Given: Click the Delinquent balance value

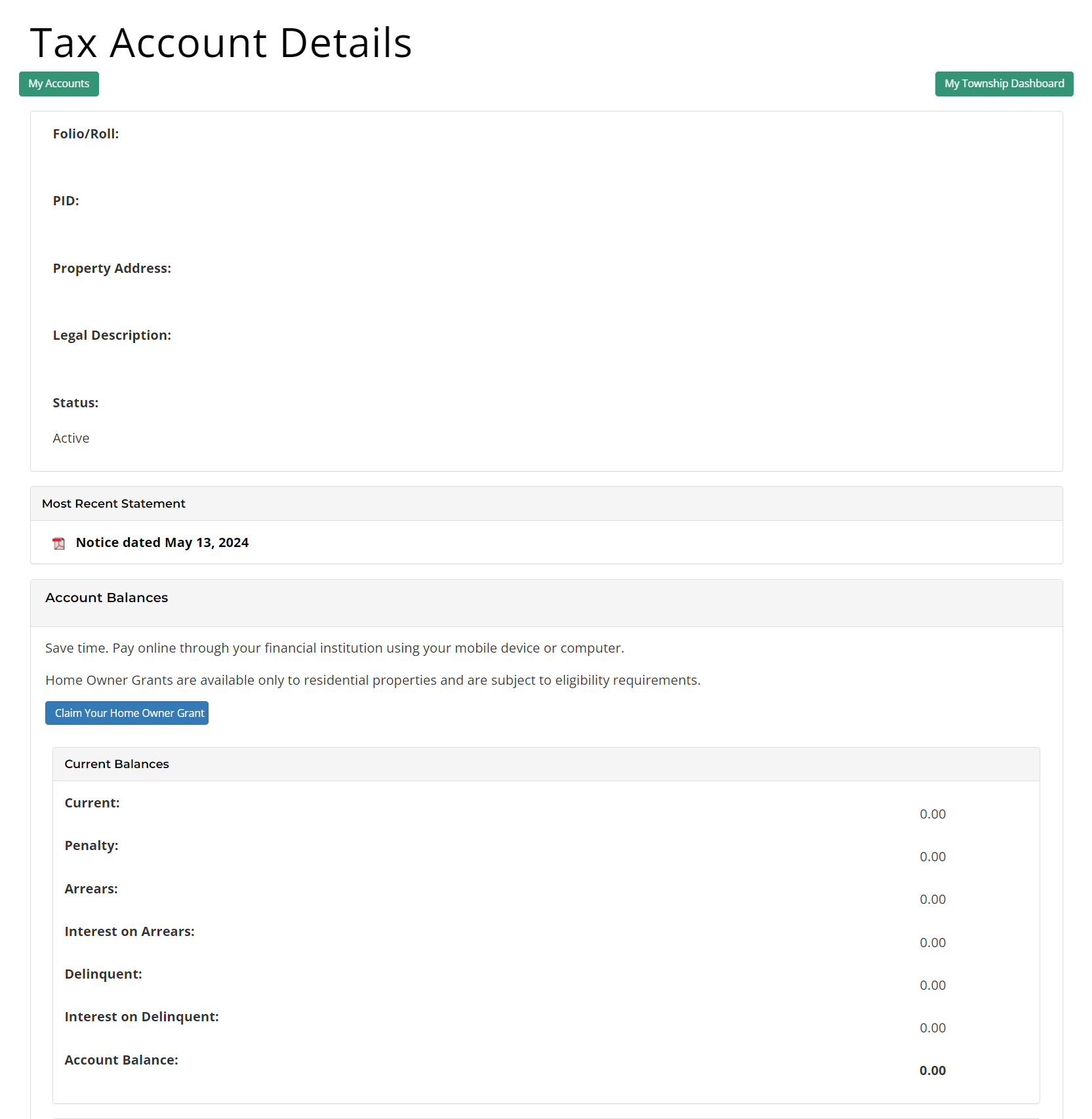Looking at the screenshot, I should click(933, 985).
